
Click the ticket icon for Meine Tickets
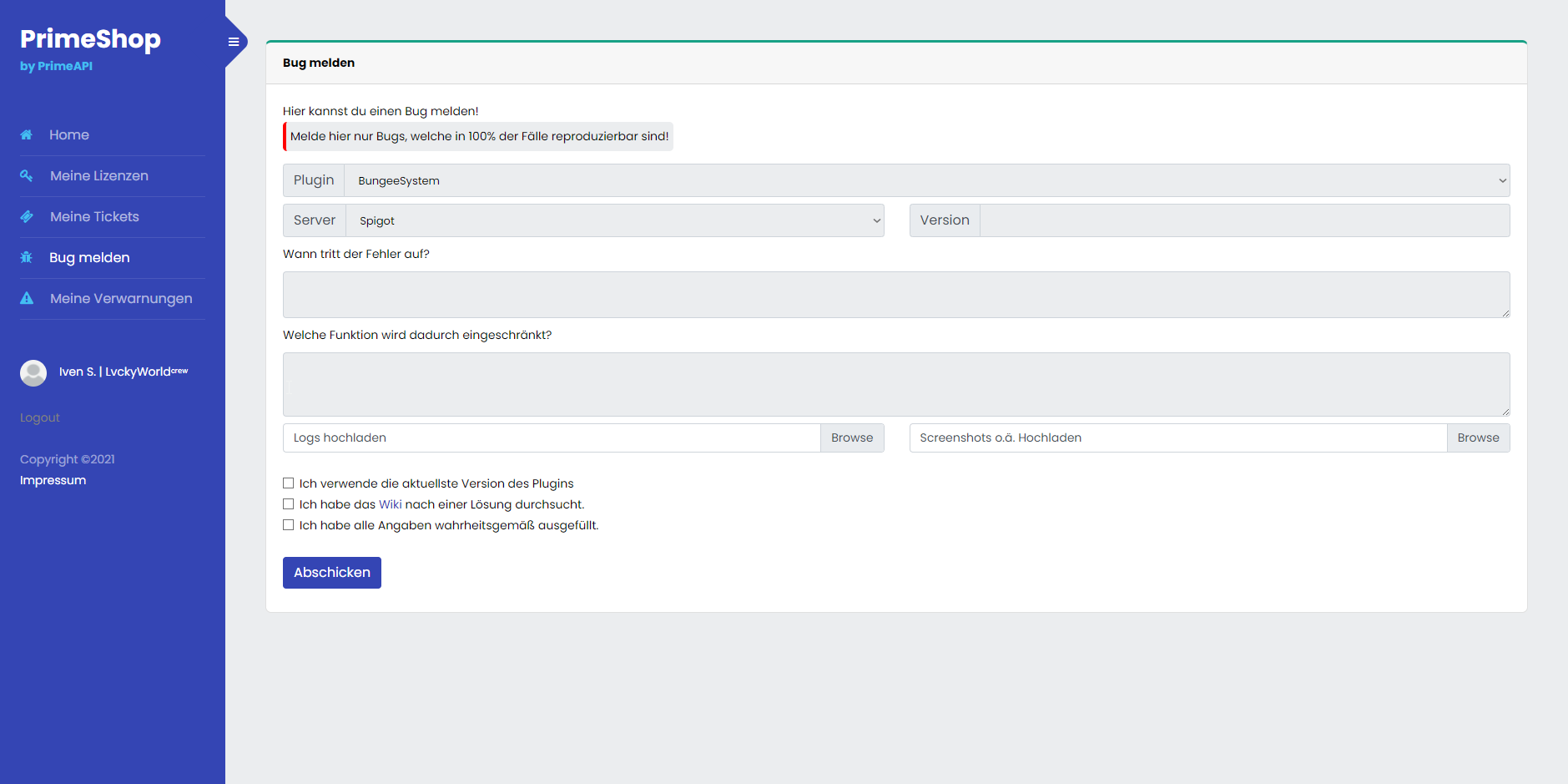point(27,217)
